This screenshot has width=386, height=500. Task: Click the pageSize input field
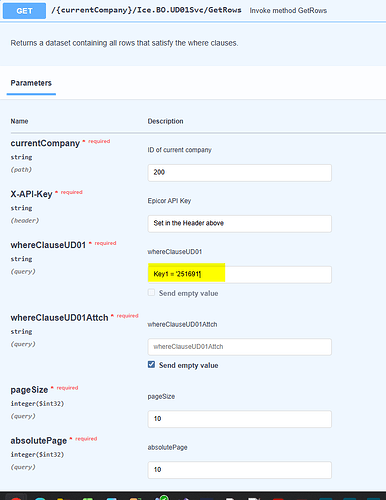240,419
